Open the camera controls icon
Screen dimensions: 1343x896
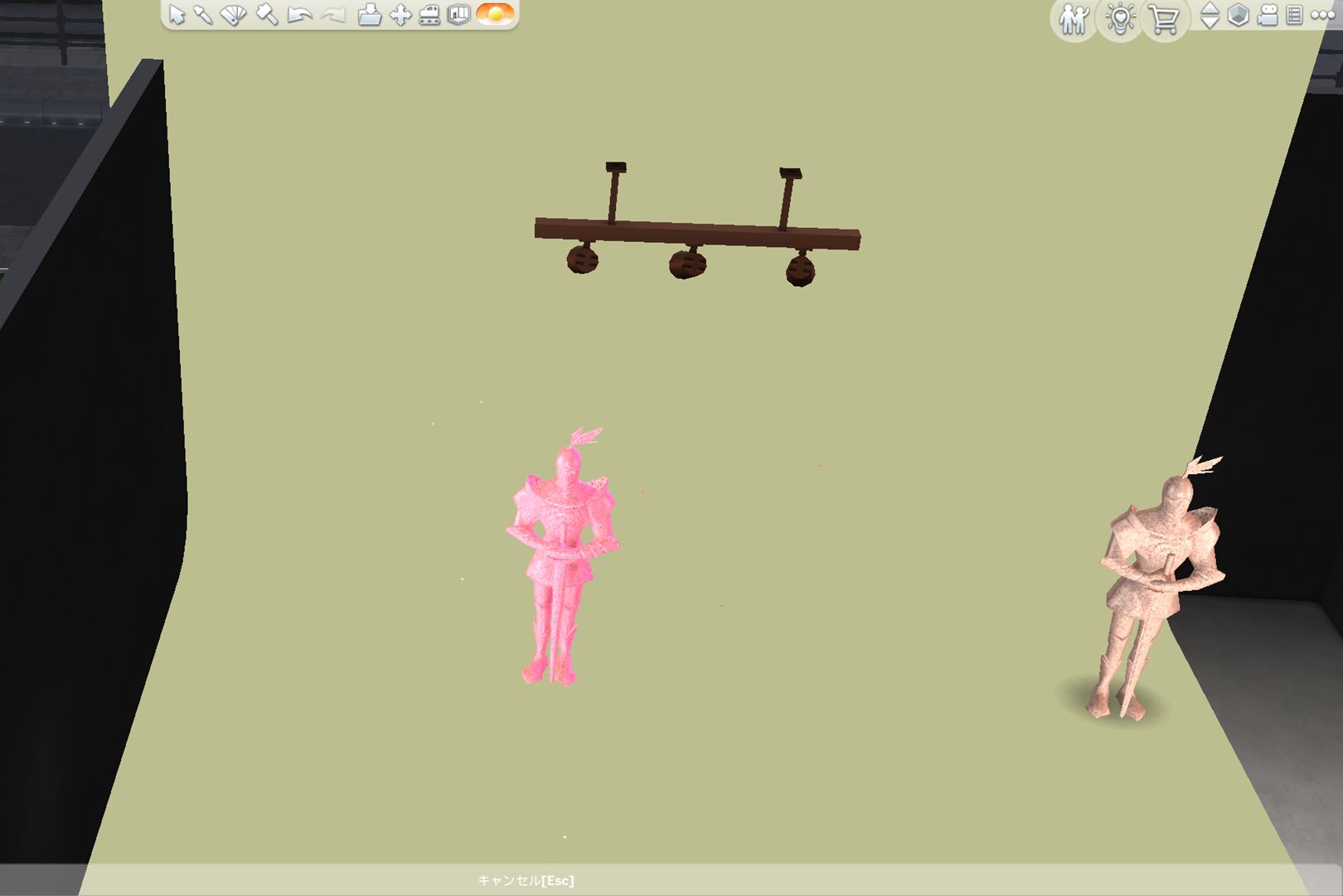1268,15
